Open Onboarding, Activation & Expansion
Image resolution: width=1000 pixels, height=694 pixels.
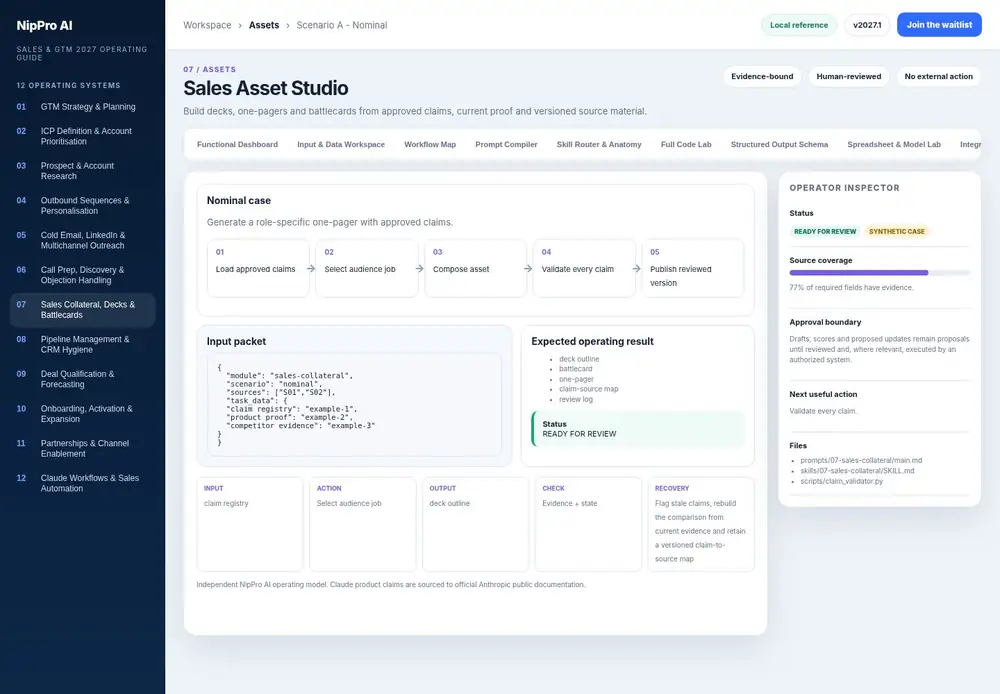point(82,413)
